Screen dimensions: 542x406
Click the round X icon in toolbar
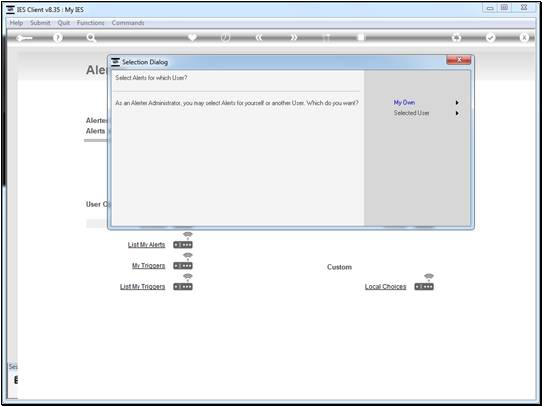click(524, 38)
